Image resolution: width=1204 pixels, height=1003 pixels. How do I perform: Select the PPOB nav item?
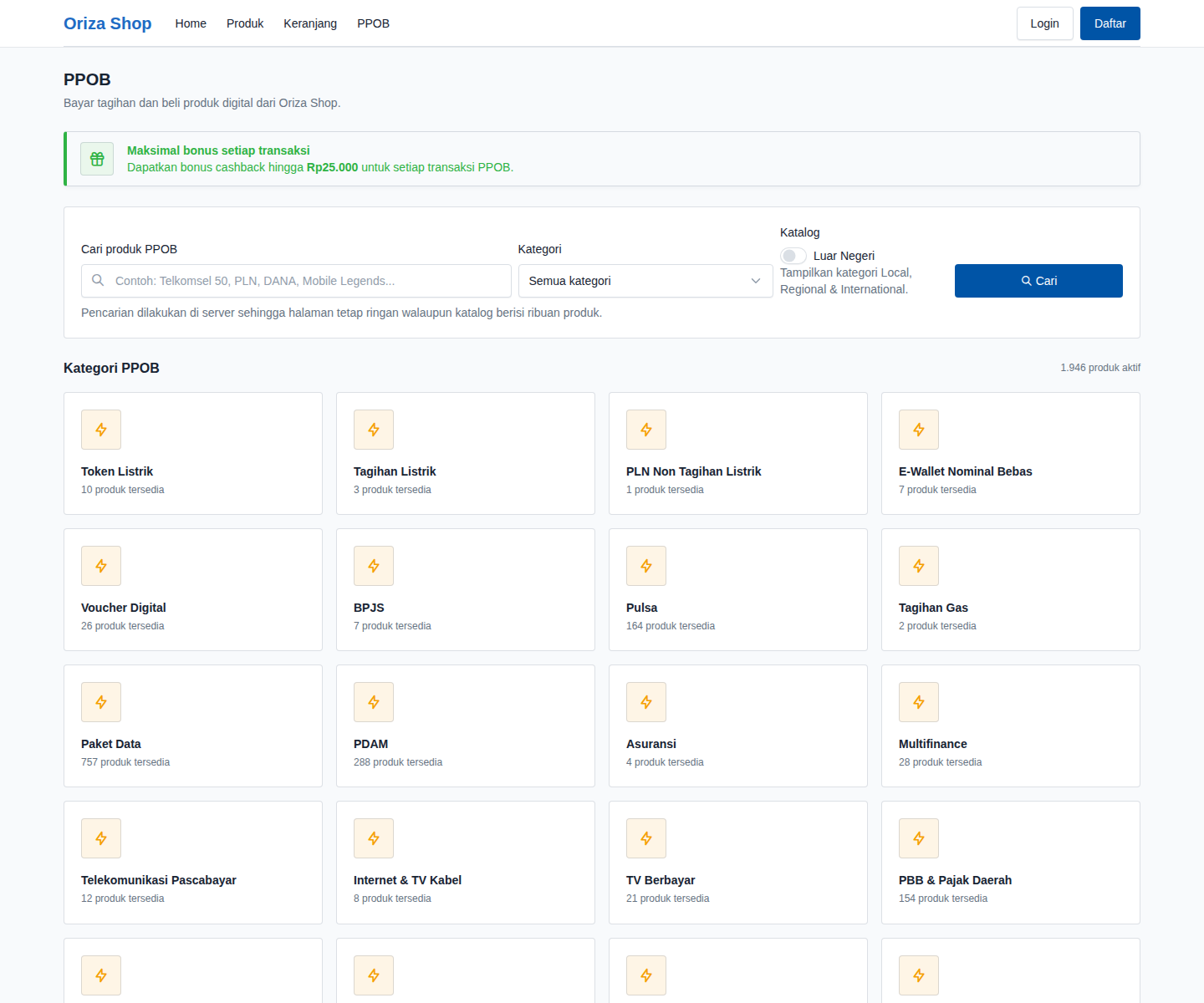pyautogui.click(x=373, y=23)
